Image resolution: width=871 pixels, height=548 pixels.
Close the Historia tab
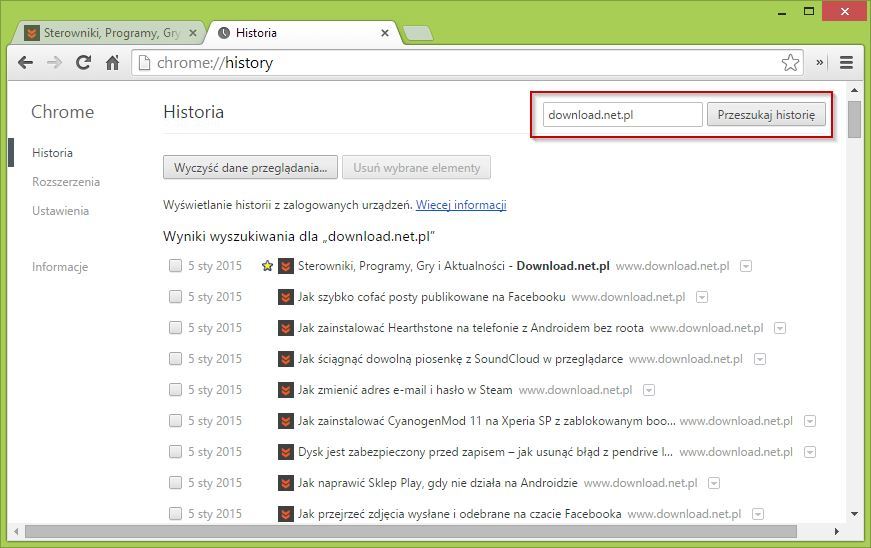click(384, 33)
